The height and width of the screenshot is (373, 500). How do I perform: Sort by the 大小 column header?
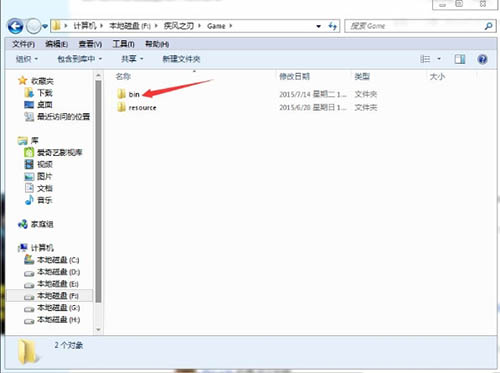(x=437, y=76)
